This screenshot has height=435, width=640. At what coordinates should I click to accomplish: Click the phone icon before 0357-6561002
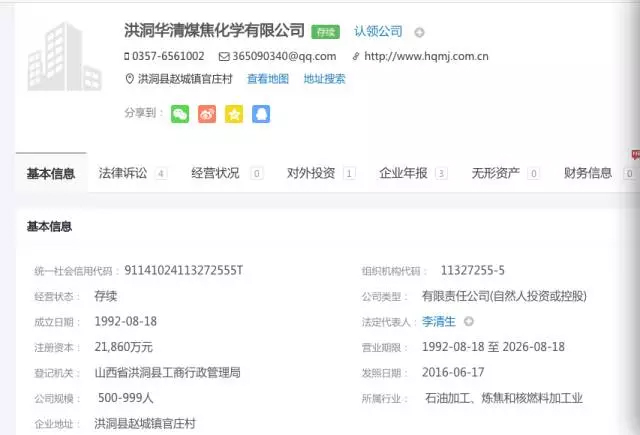129,57
